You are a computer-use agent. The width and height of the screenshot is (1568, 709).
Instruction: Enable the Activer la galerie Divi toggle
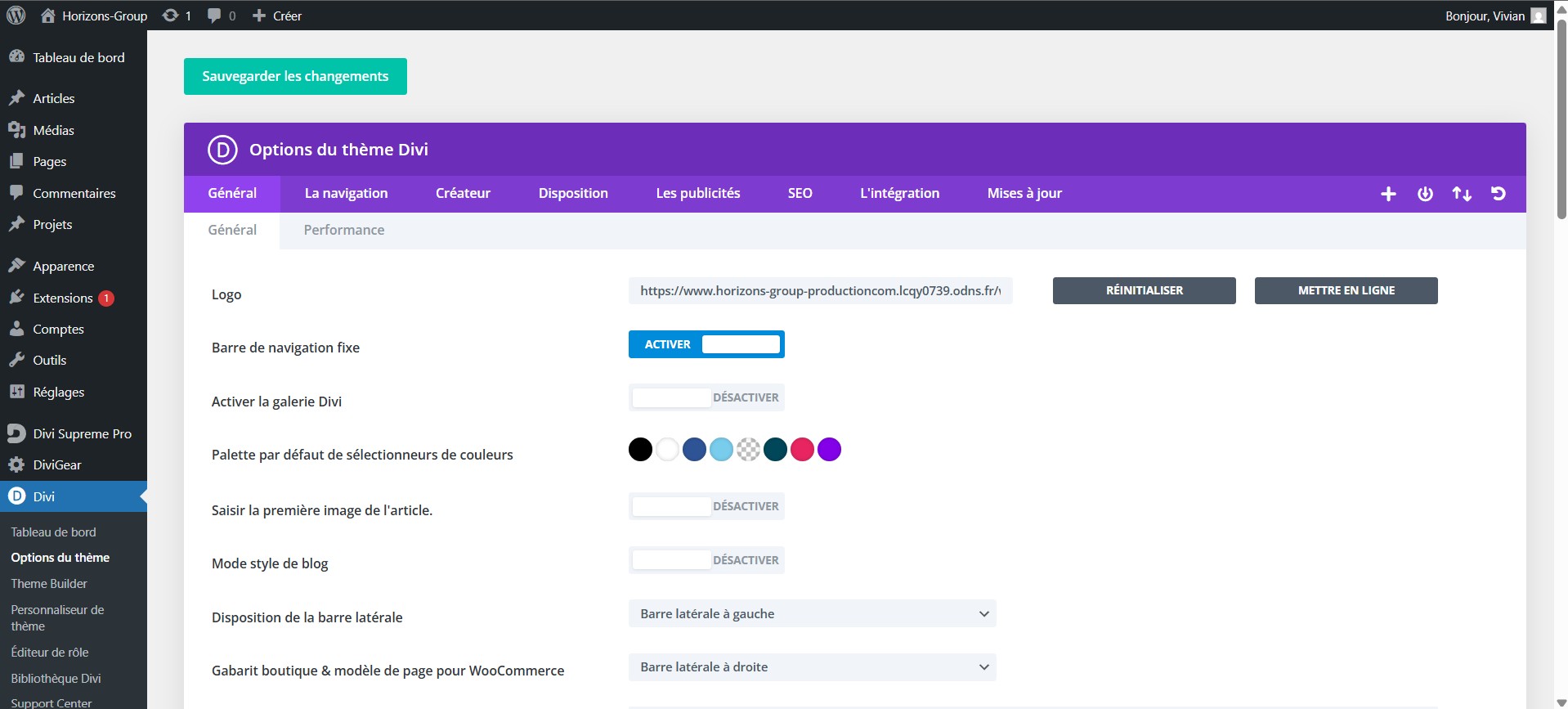[706, 397]
